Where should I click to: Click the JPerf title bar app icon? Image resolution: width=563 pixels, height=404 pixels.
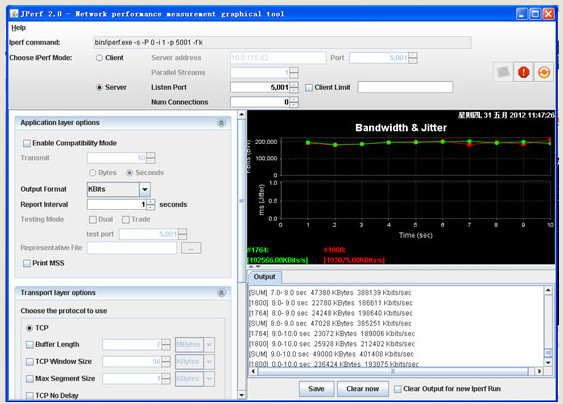[14, 14]
